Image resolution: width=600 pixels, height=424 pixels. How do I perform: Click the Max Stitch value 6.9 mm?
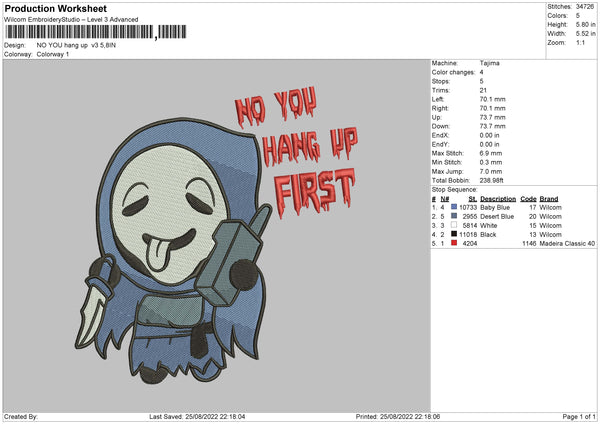pyautogui.click(x=491, y=153)
